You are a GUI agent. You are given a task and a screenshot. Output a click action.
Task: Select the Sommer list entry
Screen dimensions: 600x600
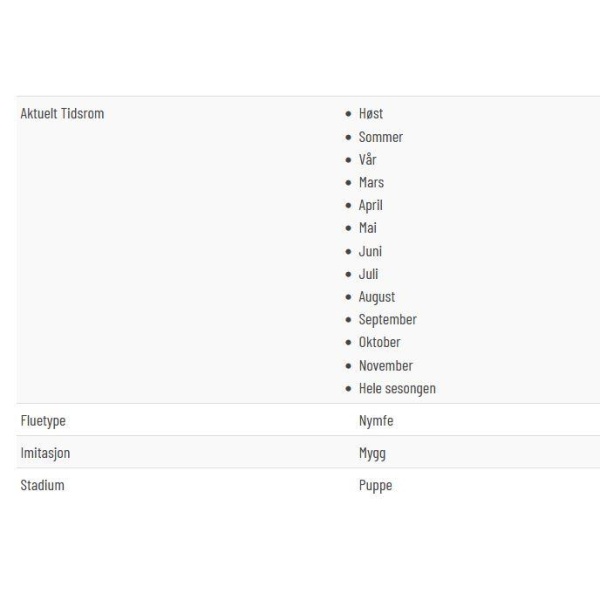pyautogui.click(x=380, y=137)
